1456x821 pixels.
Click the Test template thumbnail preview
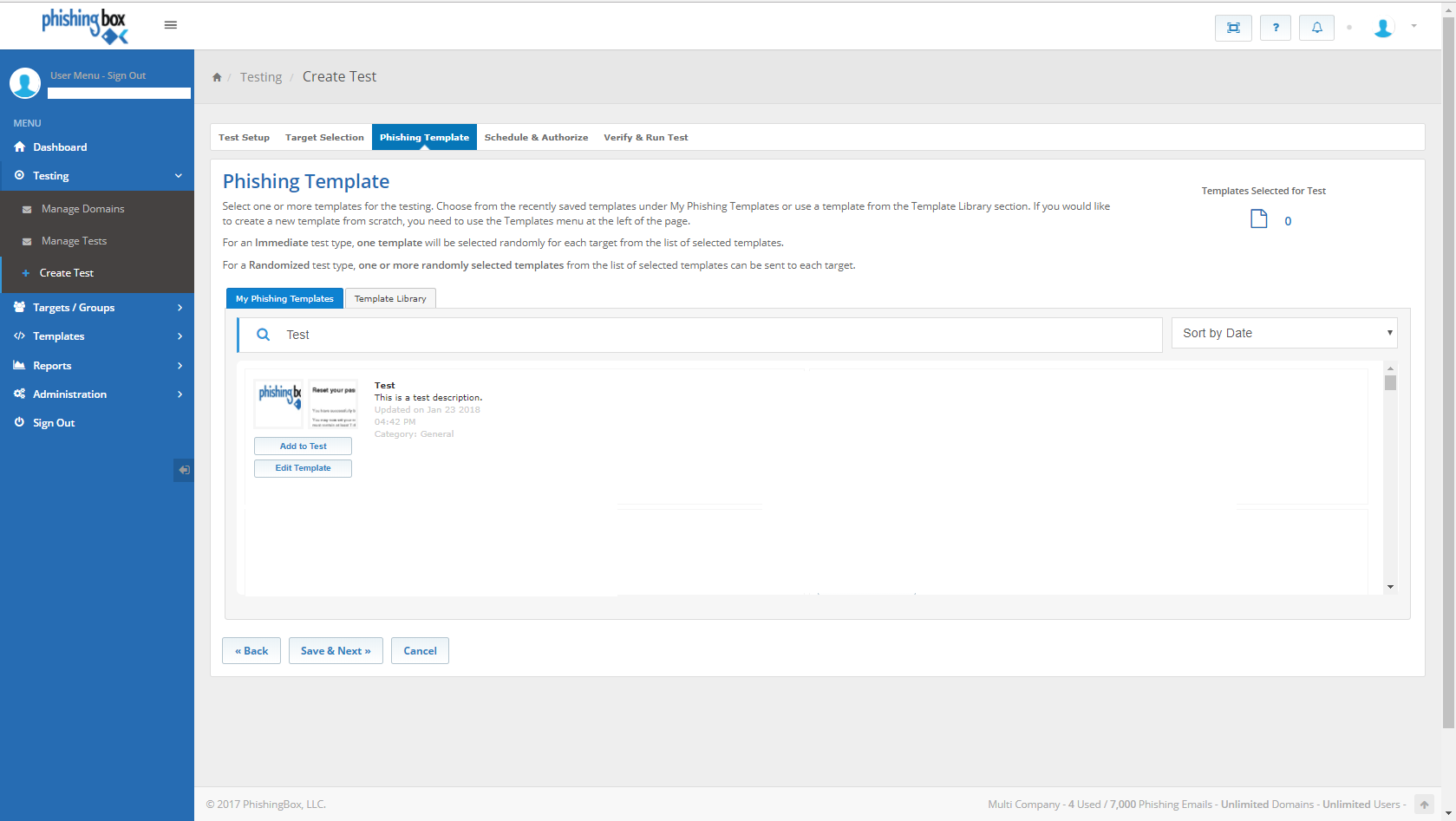coord(305,404)
